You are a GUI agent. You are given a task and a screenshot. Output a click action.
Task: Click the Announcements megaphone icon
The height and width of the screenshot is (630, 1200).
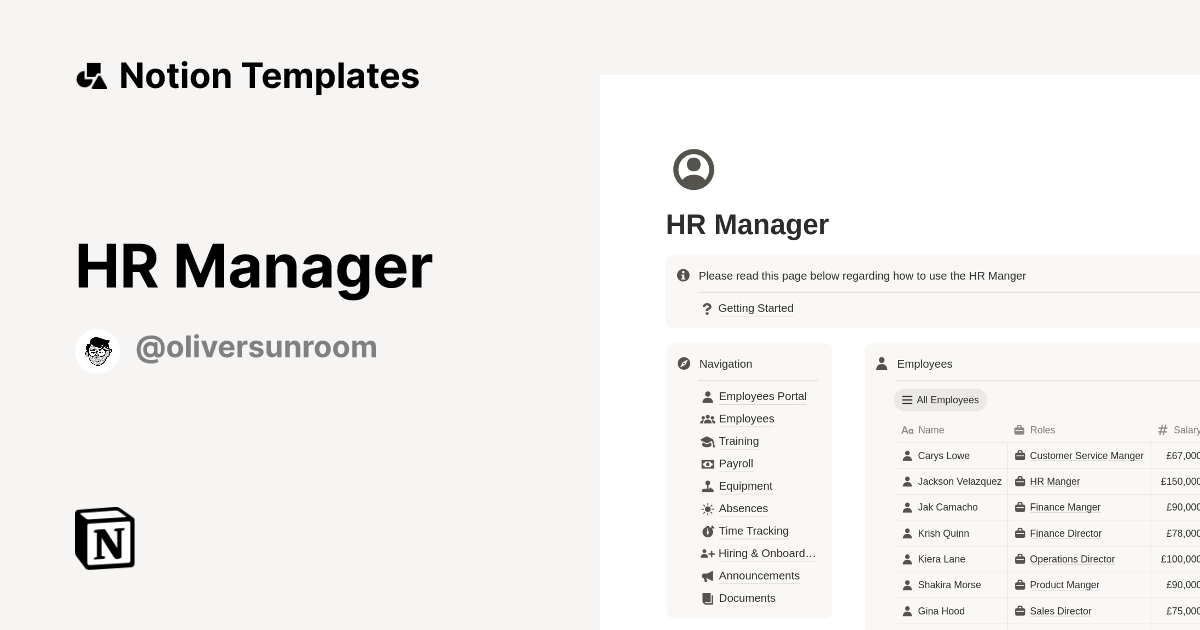[707, 576]
